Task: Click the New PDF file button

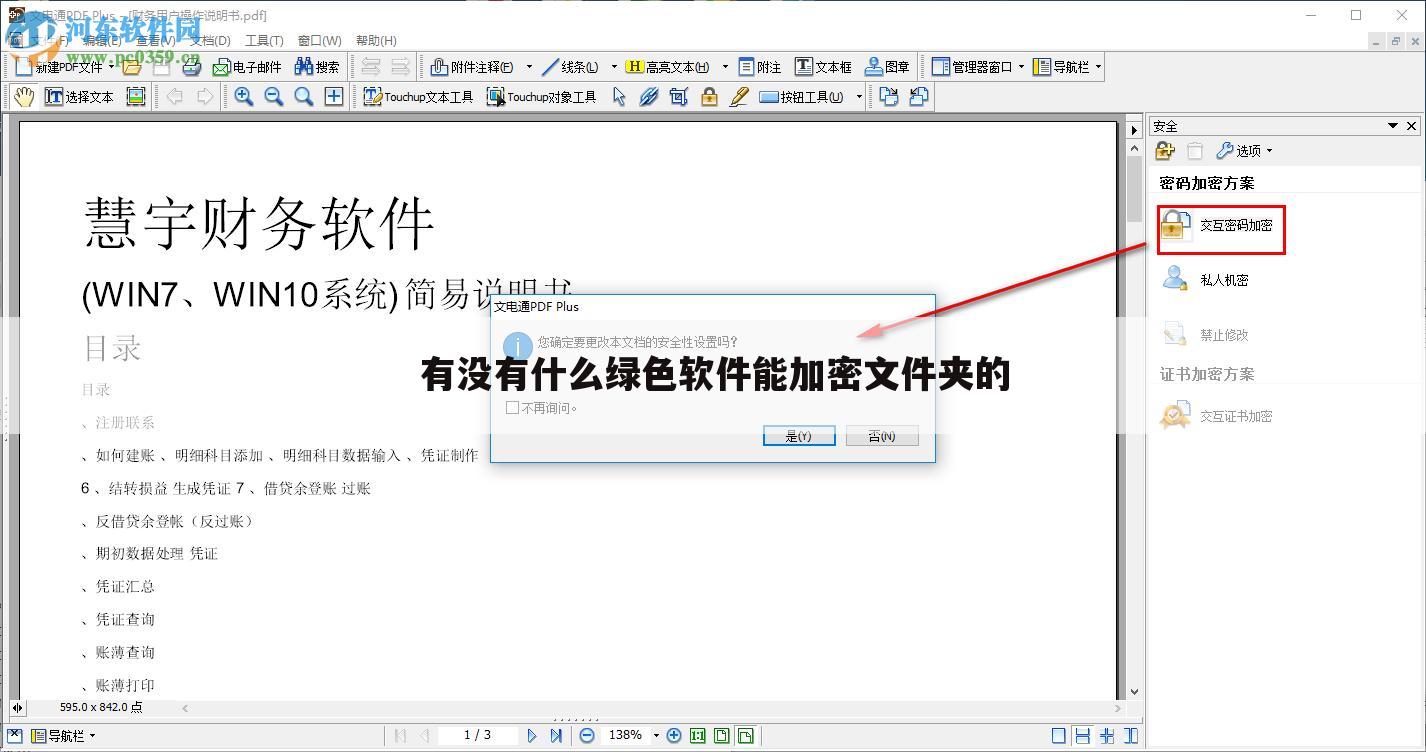Action: coord(58,67)
